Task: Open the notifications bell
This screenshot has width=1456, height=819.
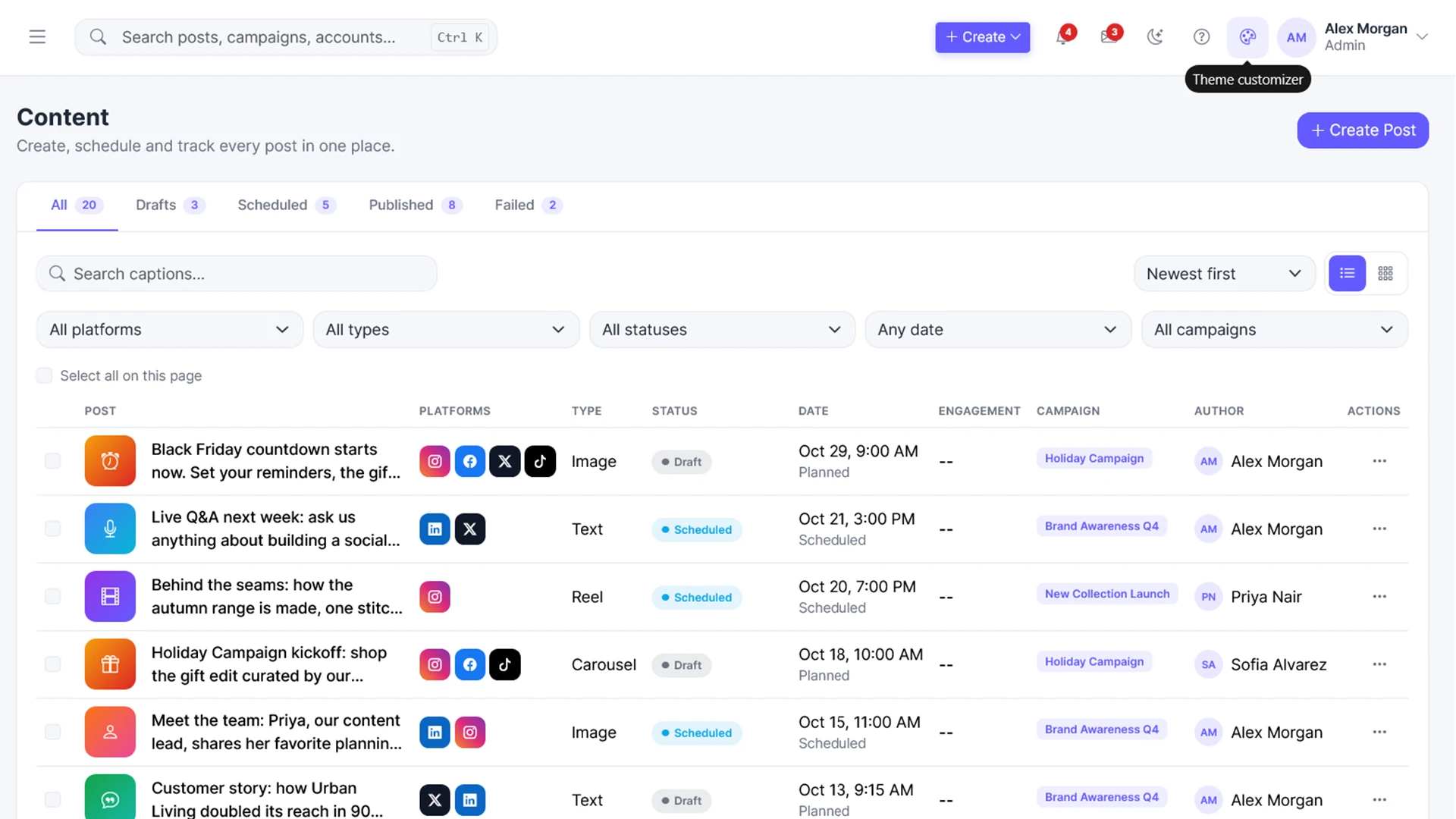Action: pos(1063,36)
